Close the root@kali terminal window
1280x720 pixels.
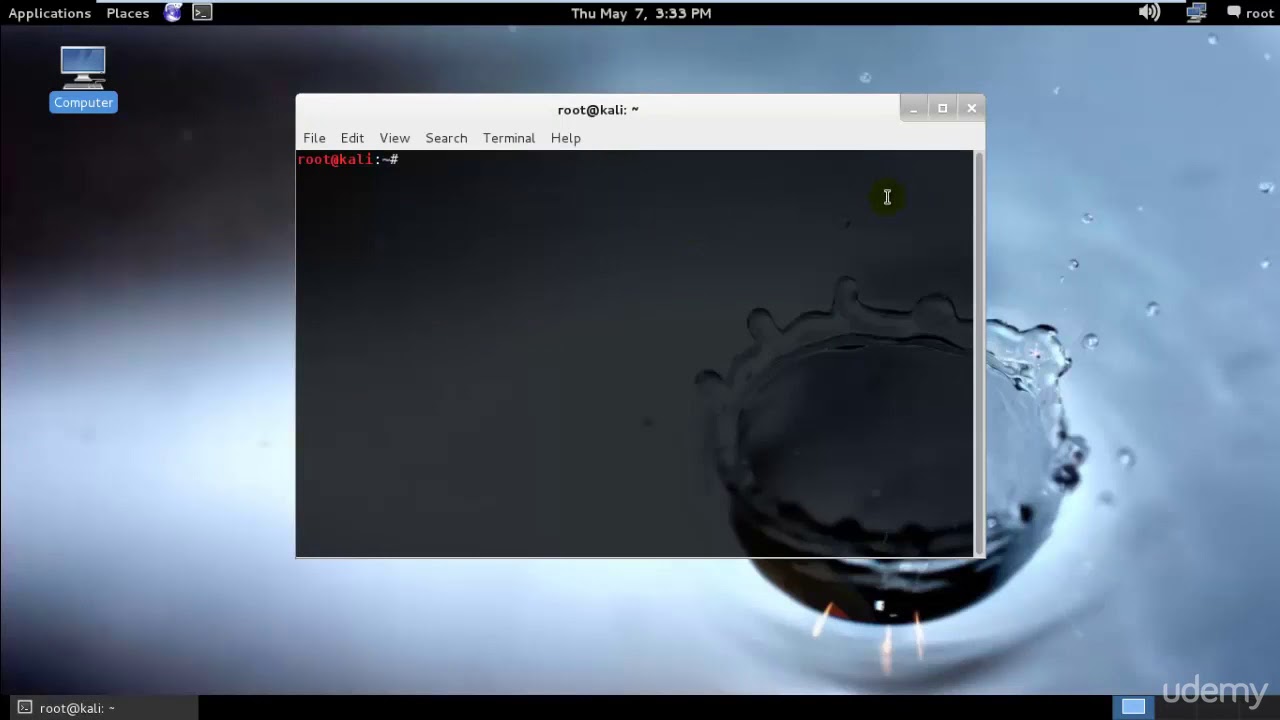[971, 108]
